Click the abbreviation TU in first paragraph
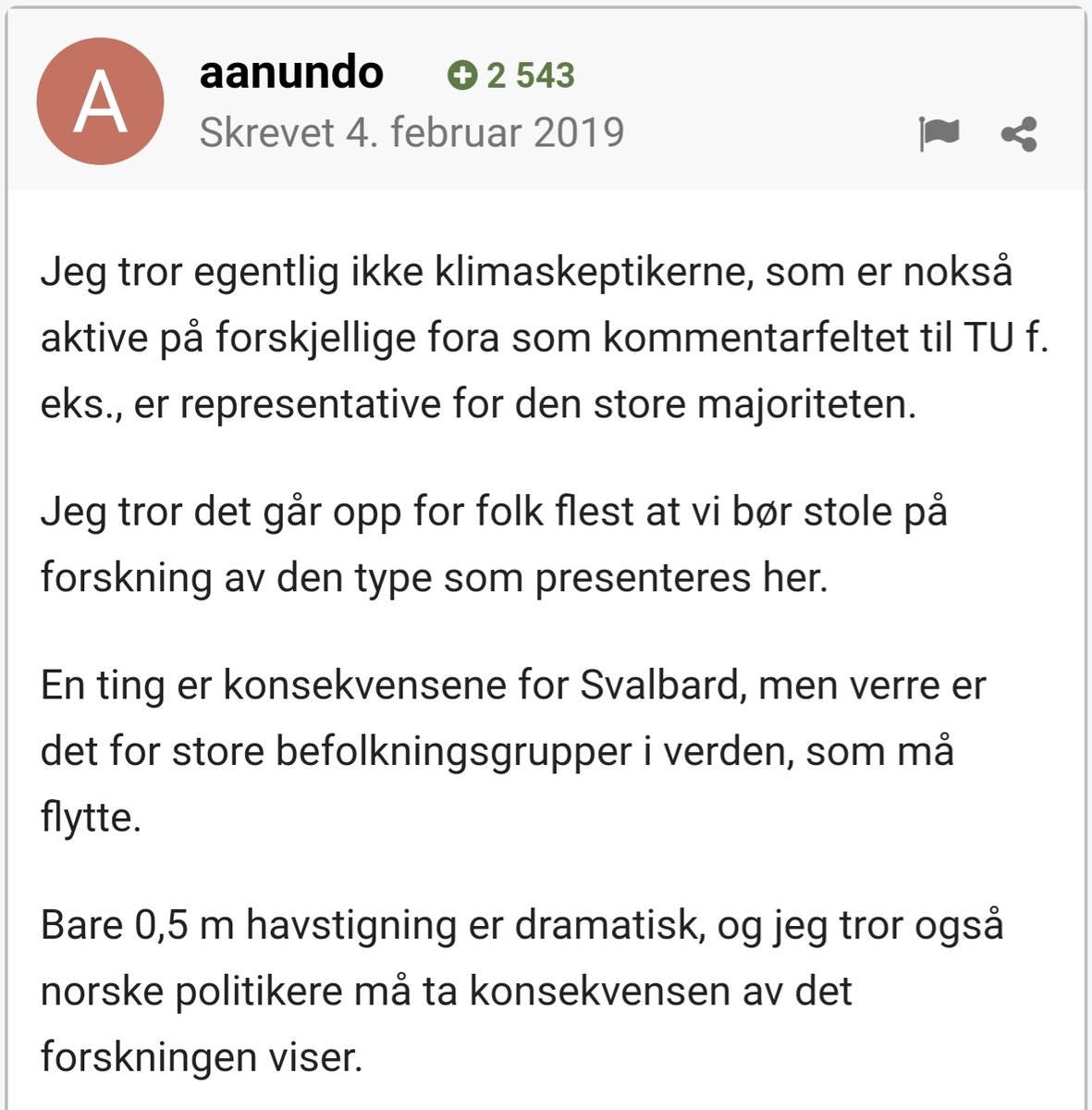This screenshot has width=1092, height=1110. click(988, 339)
